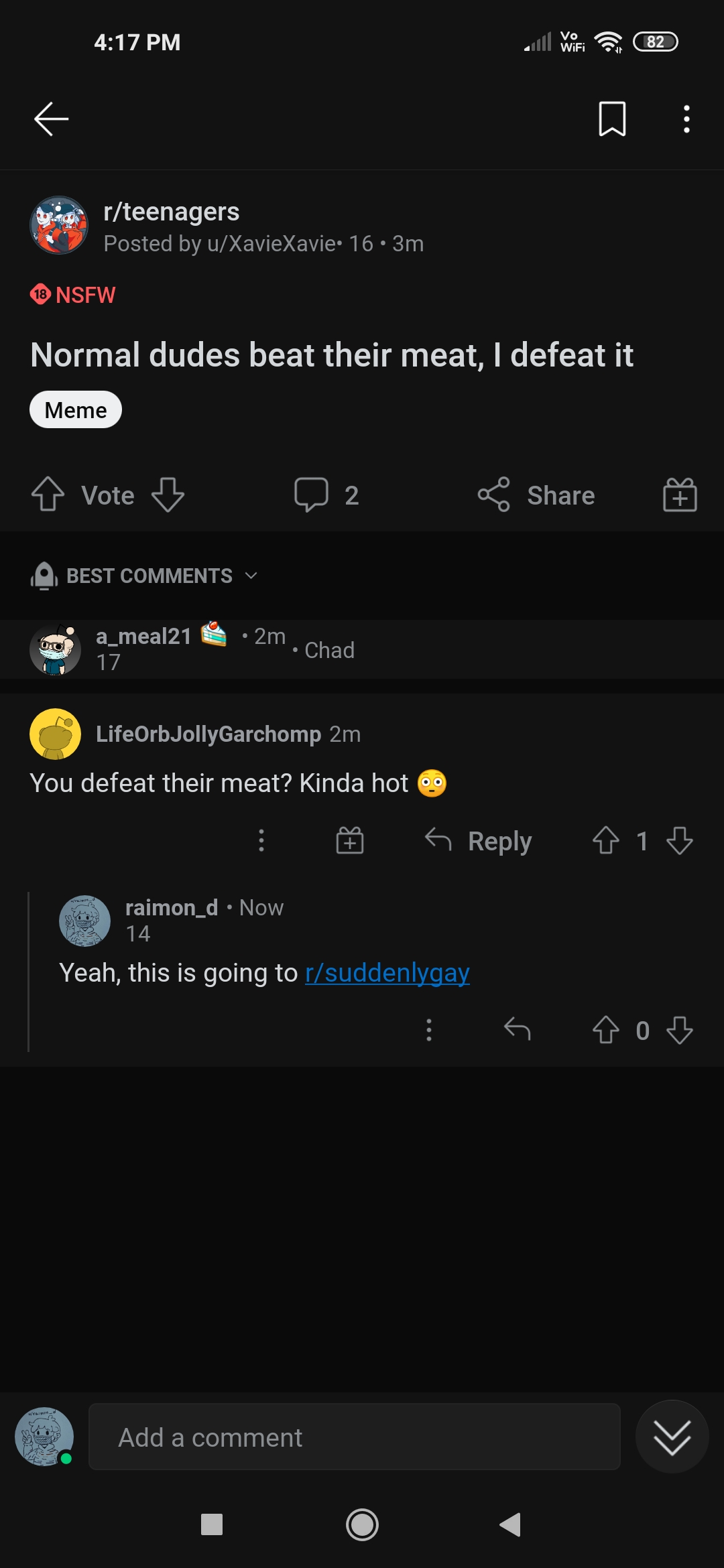
Task: Give award to LifeOrbJollyGarchomp comment
Action: click(350, 840)
